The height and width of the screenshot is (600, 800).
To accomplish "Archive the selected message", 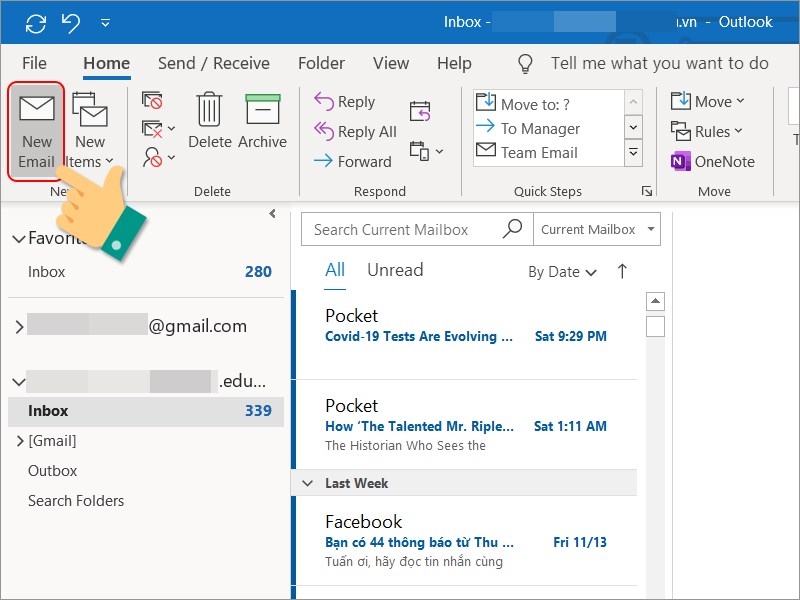I will click(x=262, y=121).
